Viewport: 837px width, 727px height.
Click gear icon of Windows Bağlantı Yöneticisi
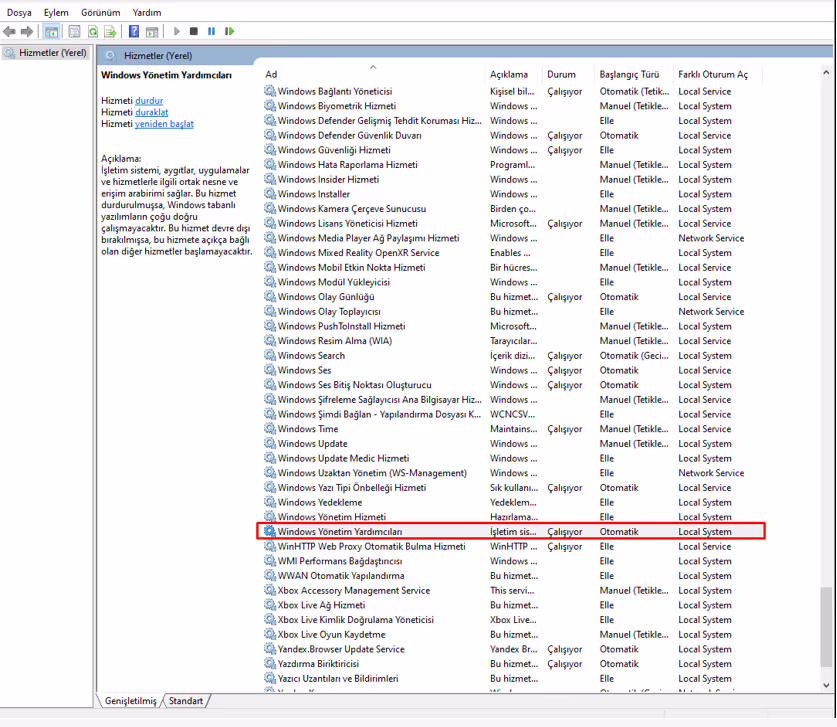(270, 91)
